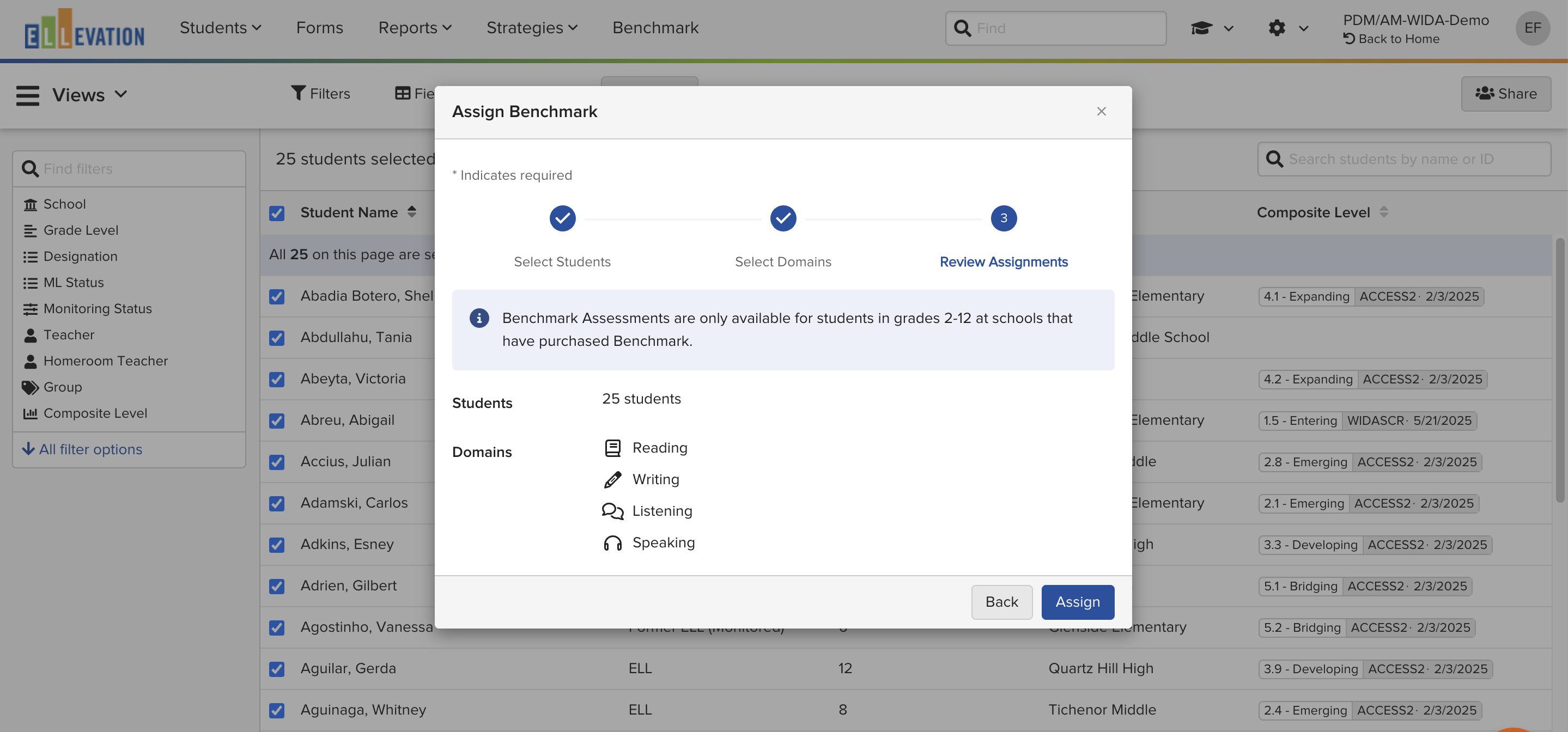Close the Assign Benchmark dialog

(1101, 111)
